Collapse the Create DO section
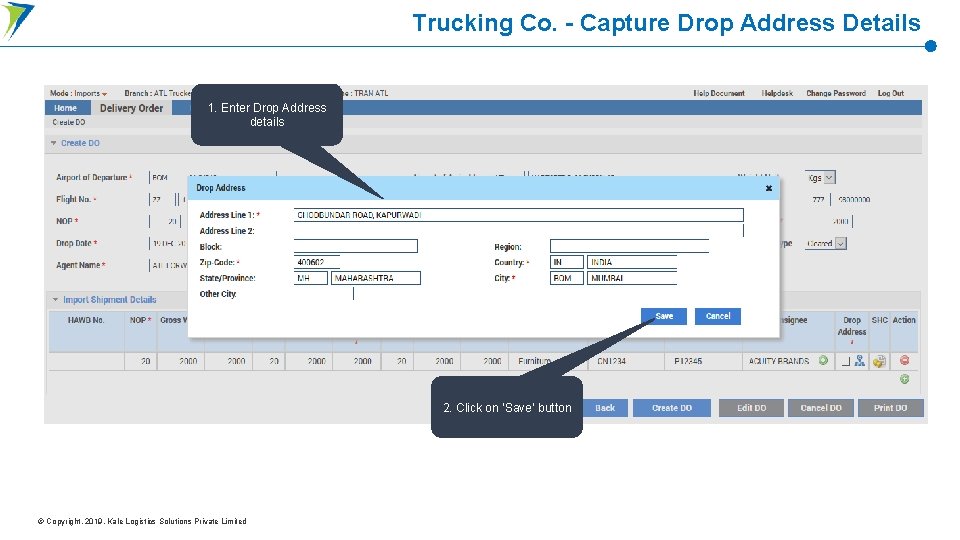The width and height of the screenshot is (960, 540). pyautogui.click(x=54, y=143)
